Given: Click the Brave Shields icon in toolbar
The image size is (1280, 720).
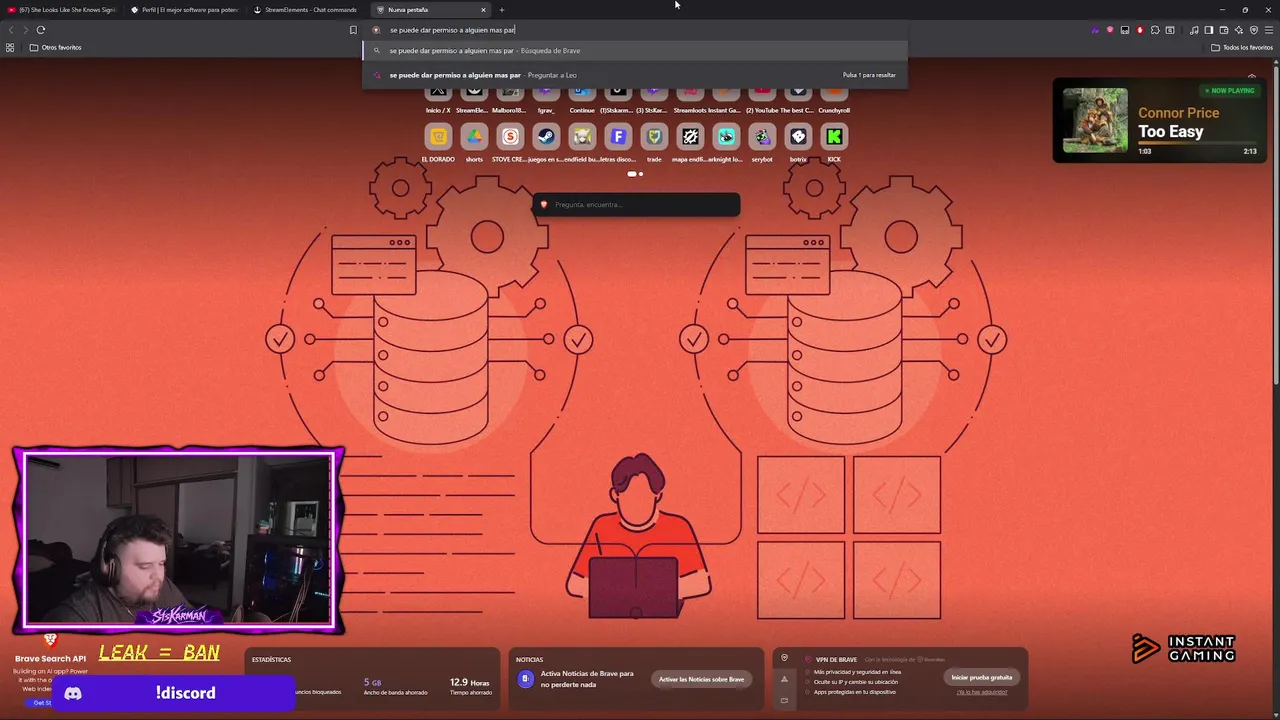Looking at the screenshot, I should 1109,30.
